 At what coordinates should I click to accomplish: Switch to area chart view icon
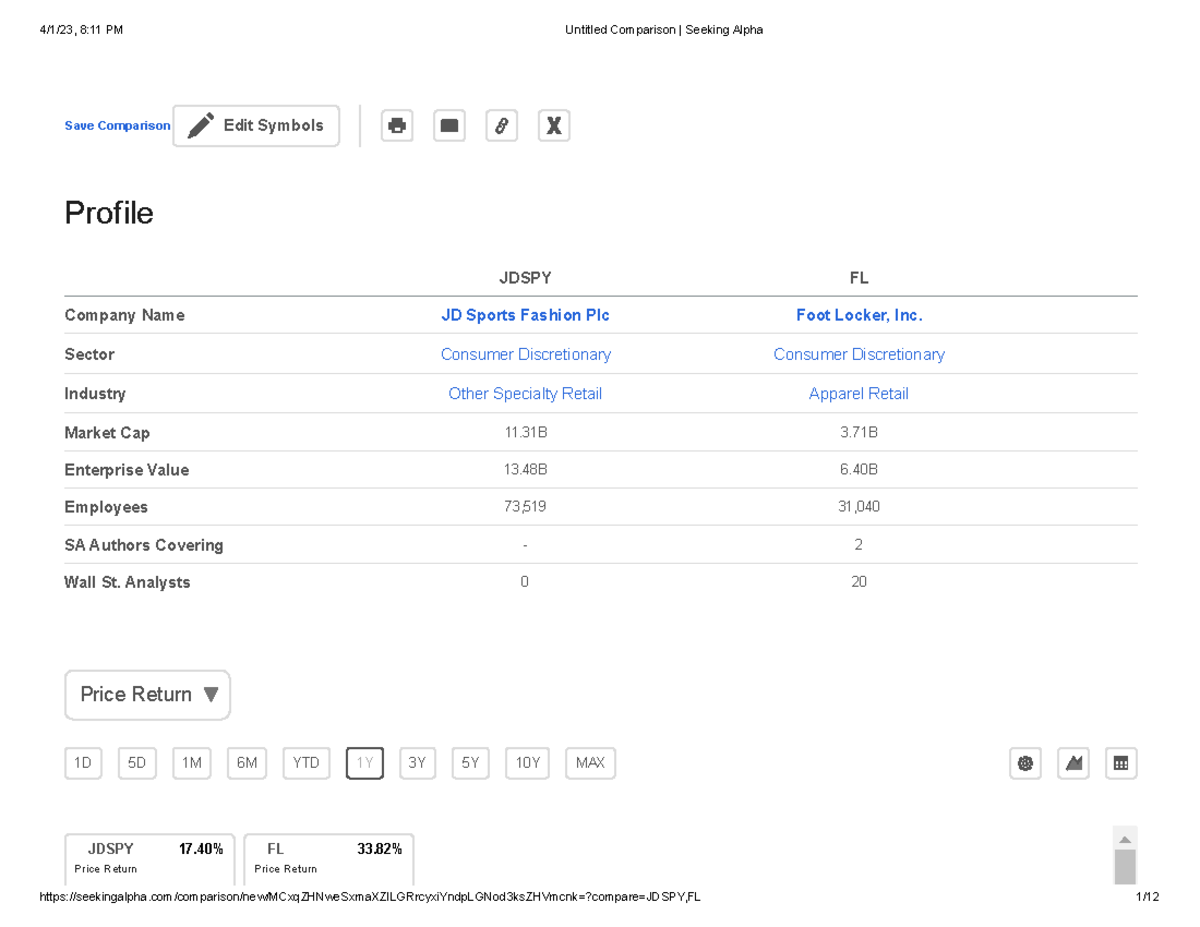point(1073,764)
